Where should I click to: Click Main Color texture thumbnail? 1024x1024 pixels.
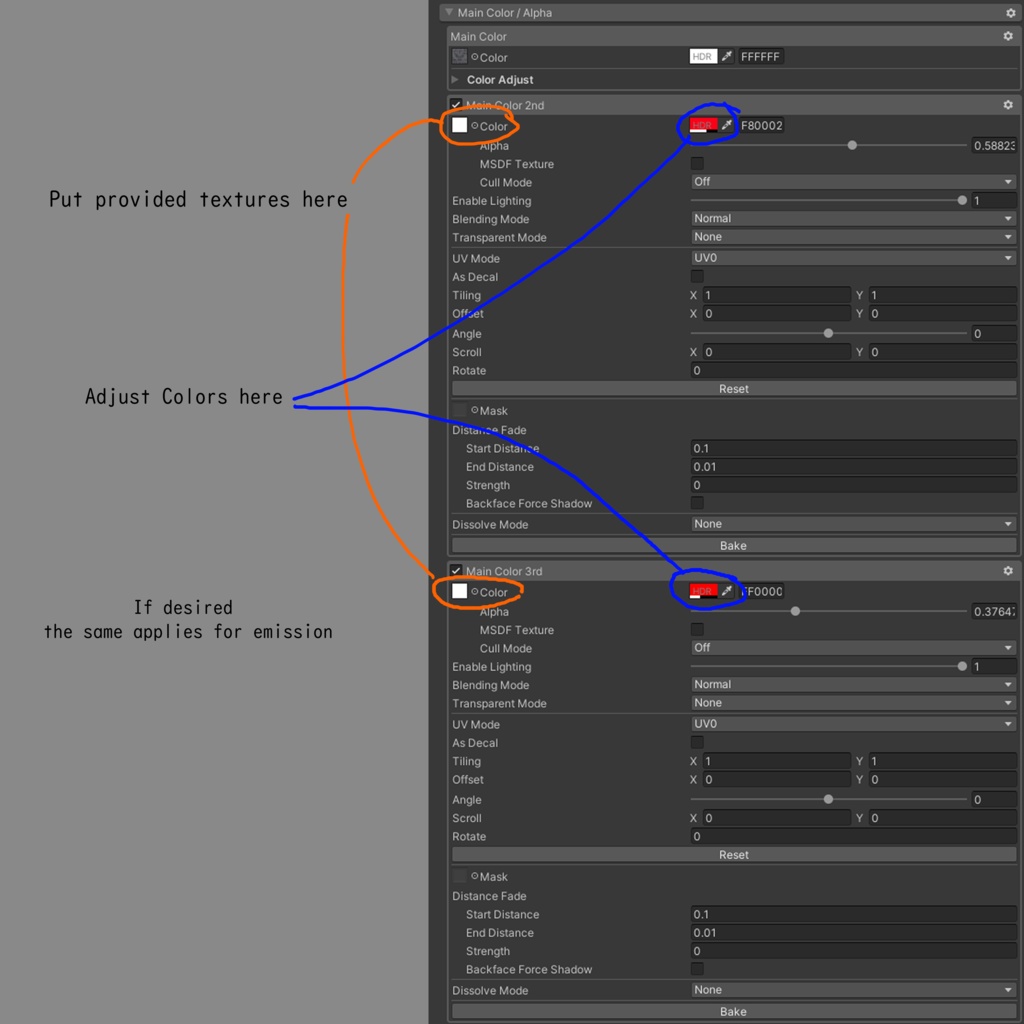460,57
